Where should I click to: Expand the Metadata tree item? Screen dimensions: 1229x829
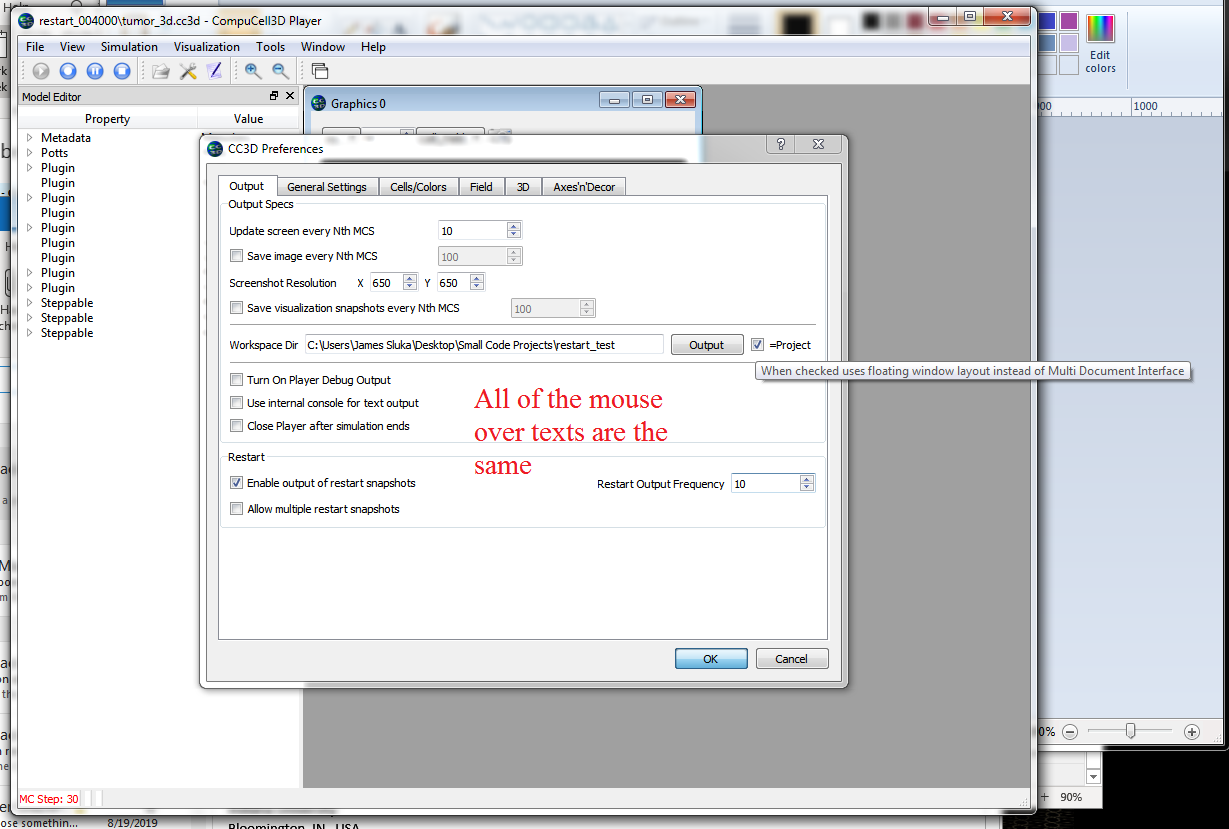29,137
